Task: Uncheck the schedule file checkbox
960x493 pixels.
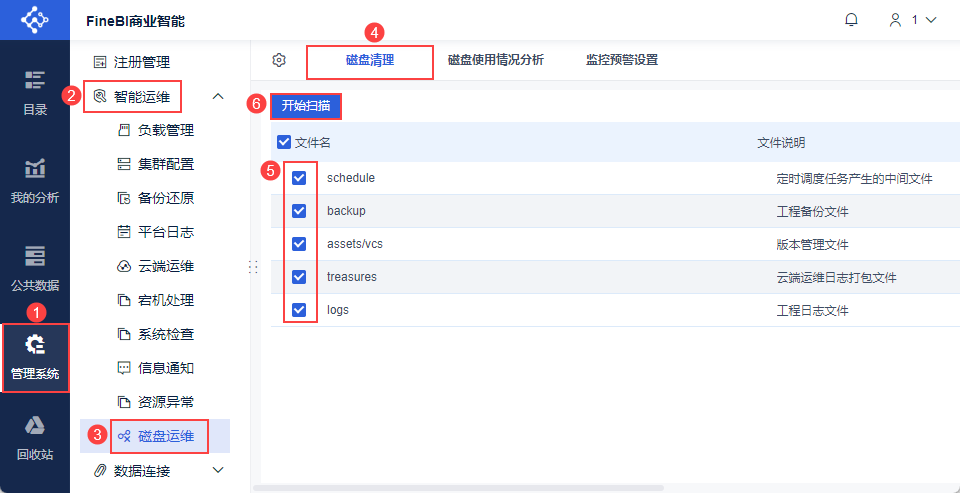Action: coord(299,178)
